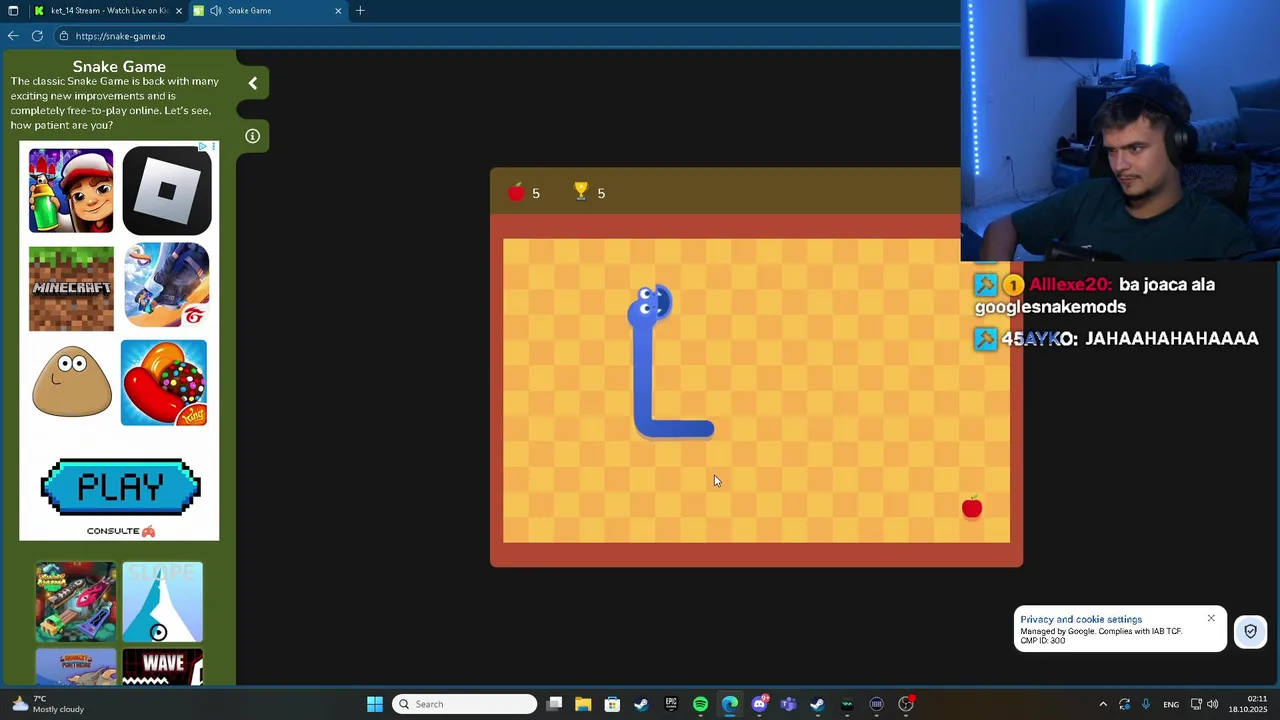Click the CONSULTE text under PLAY
Image resolution: width=1280 pixels, height=720 pixels.
(113, 531)
